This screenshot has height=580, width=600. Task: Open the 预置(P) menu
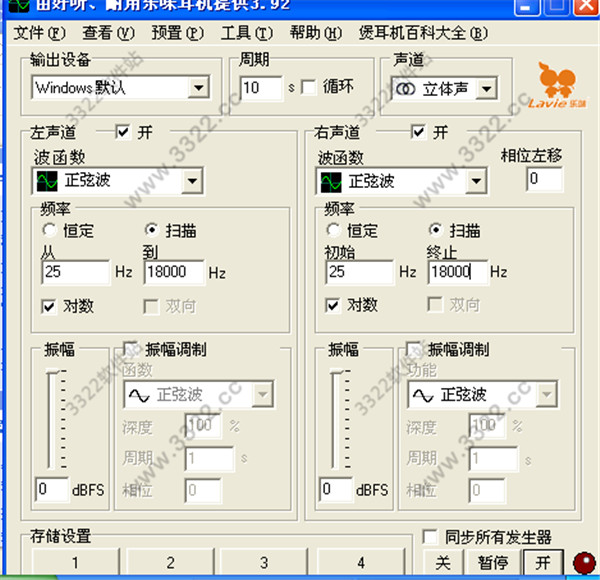(x=178, y=33)
